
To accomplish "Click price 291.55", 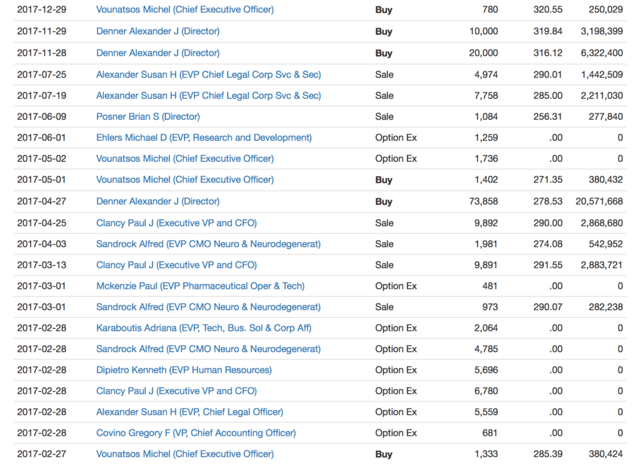I will pyautogui.click(x=548, y=265).
